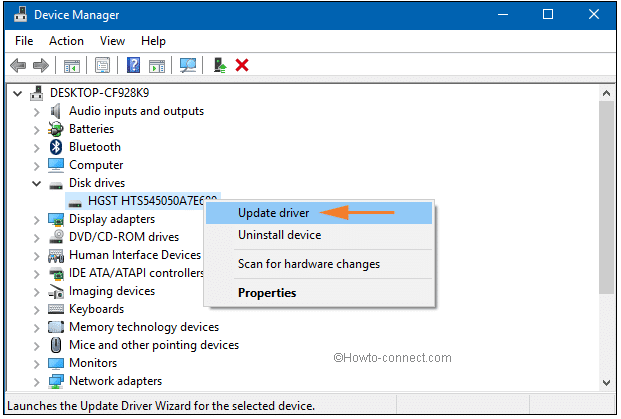
Task: Click the red X Uninstall device icon
Action: pos(242,66)
